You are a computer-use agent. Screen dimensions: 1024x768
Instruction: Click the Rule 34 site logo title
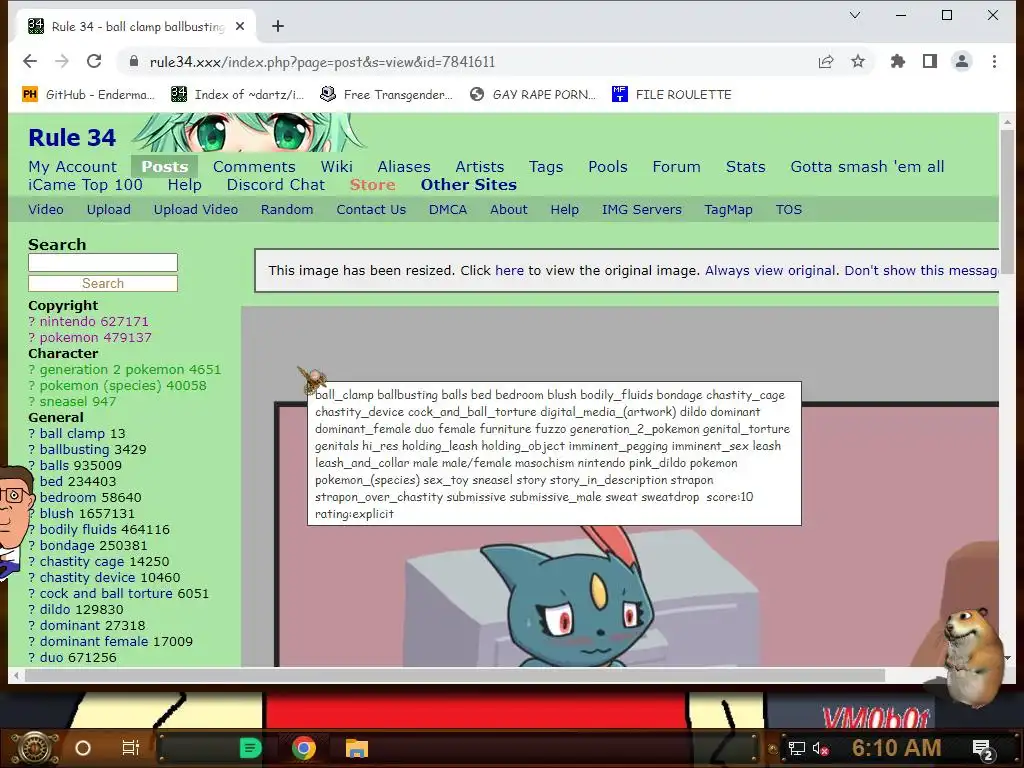(x=72, y=138)
